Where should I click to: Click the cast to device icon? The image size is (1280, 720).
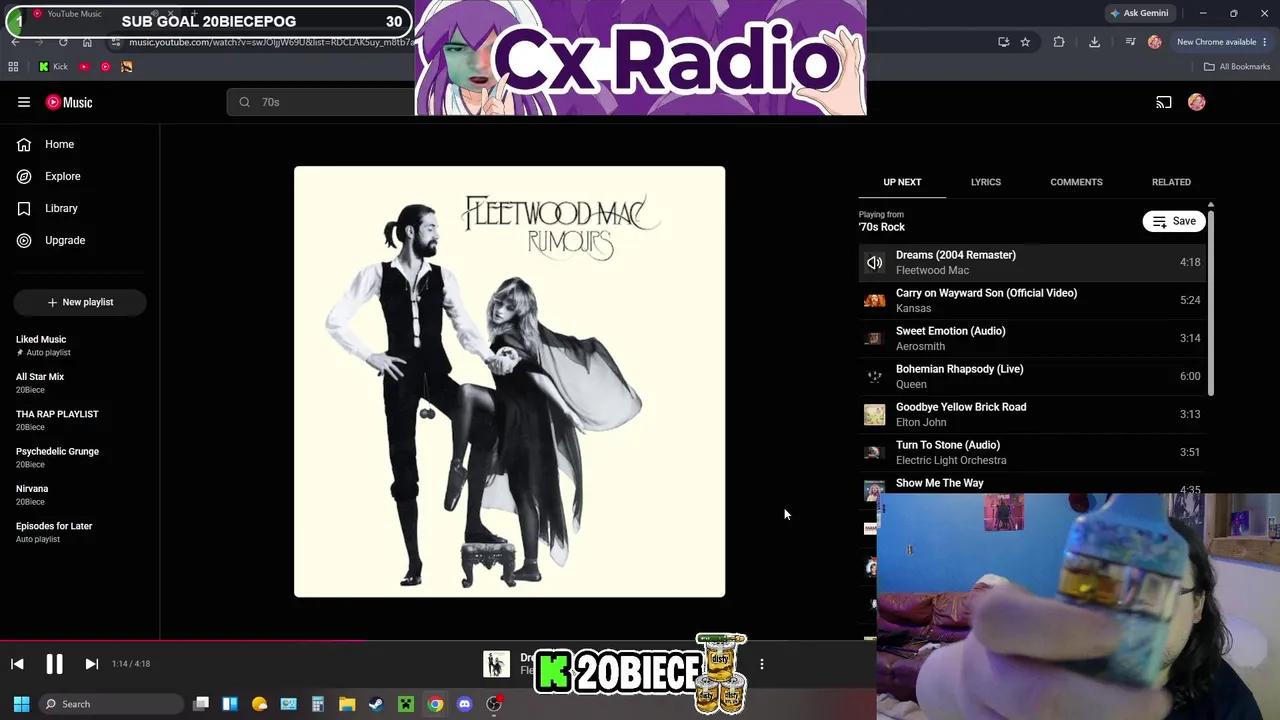click(1164, 102)
